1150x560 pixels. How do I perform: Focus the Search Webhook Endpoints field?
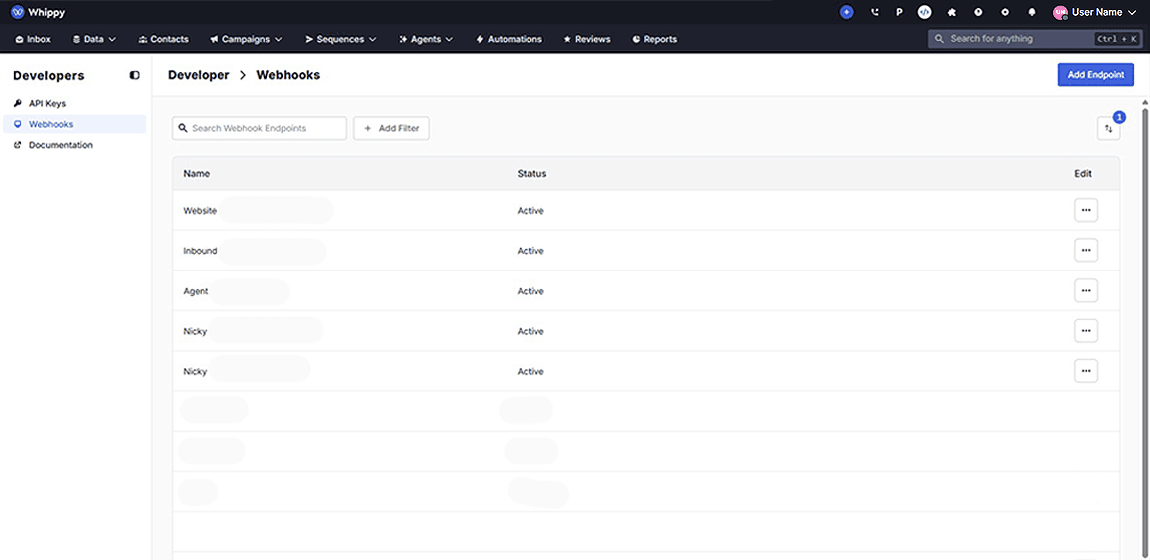pyautogui.click(x=260, y=128)
